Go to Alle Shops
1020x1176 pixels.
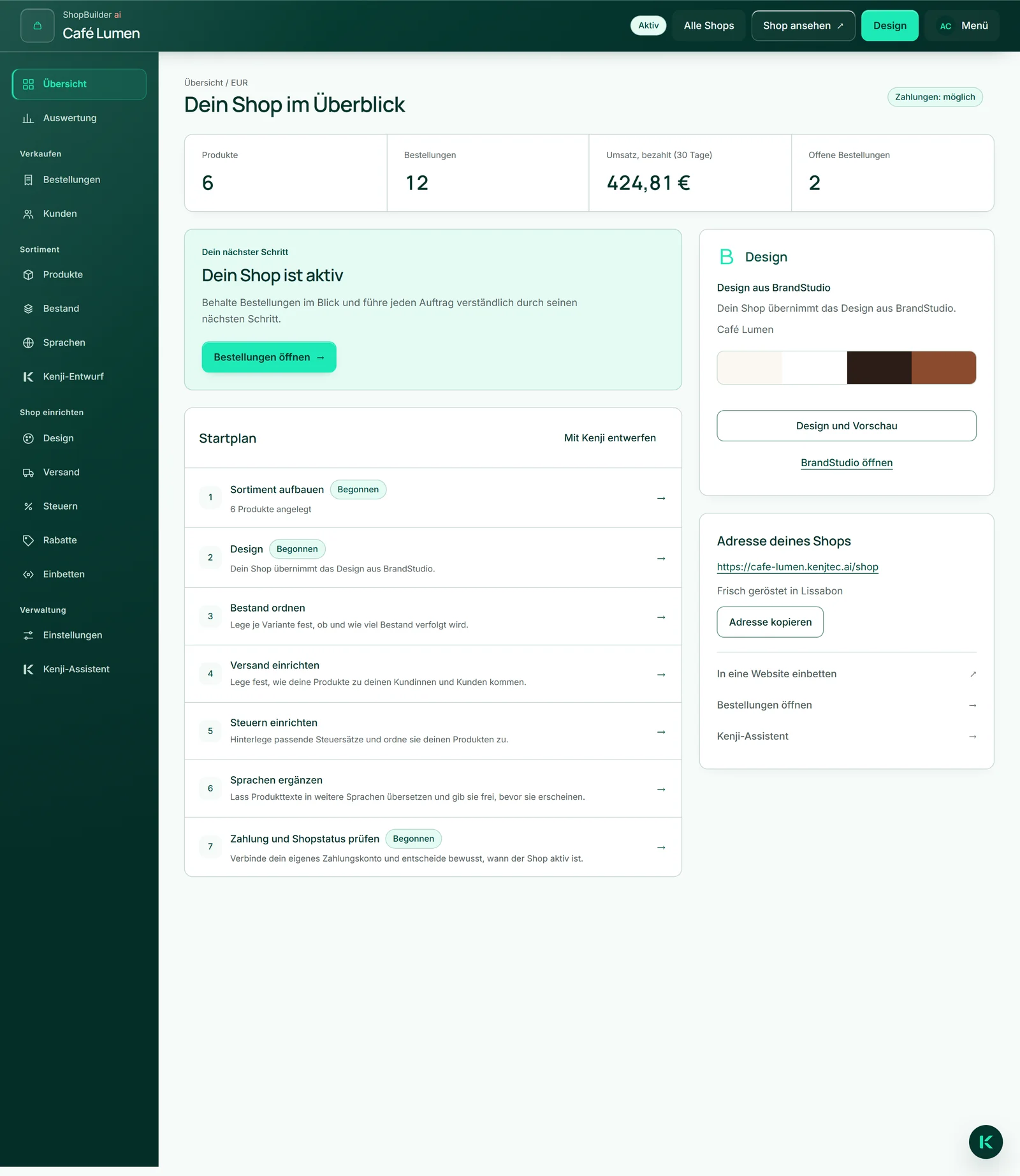[709, 26]
